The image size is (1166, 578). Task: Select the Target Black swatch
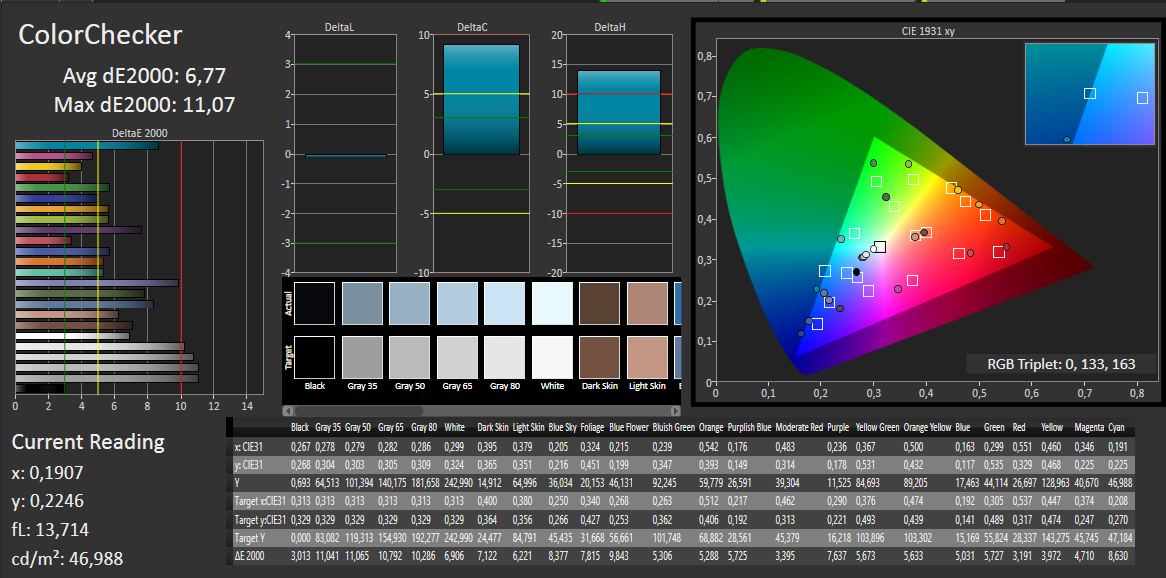point(314,358)
